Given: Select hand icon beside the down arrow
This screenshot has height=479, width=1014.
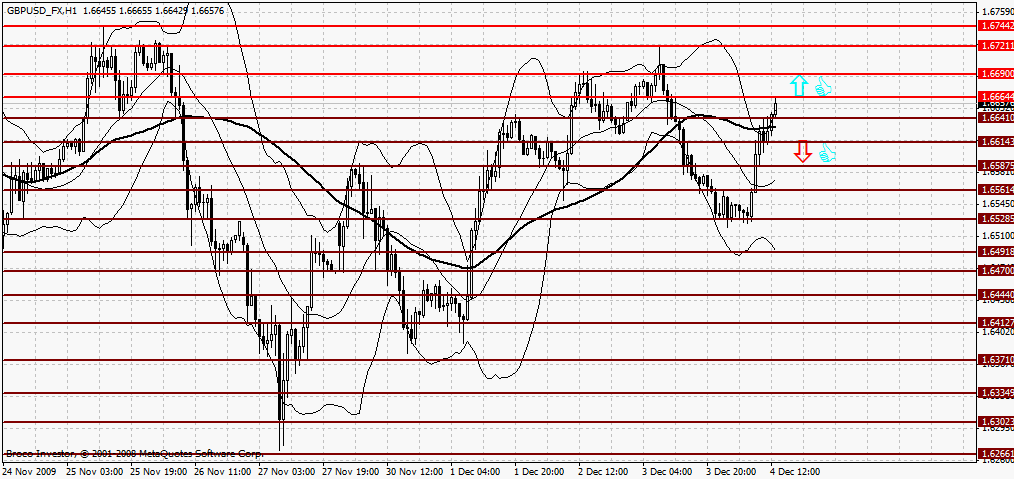Looking at the screenshot, I should coord(827,154).
